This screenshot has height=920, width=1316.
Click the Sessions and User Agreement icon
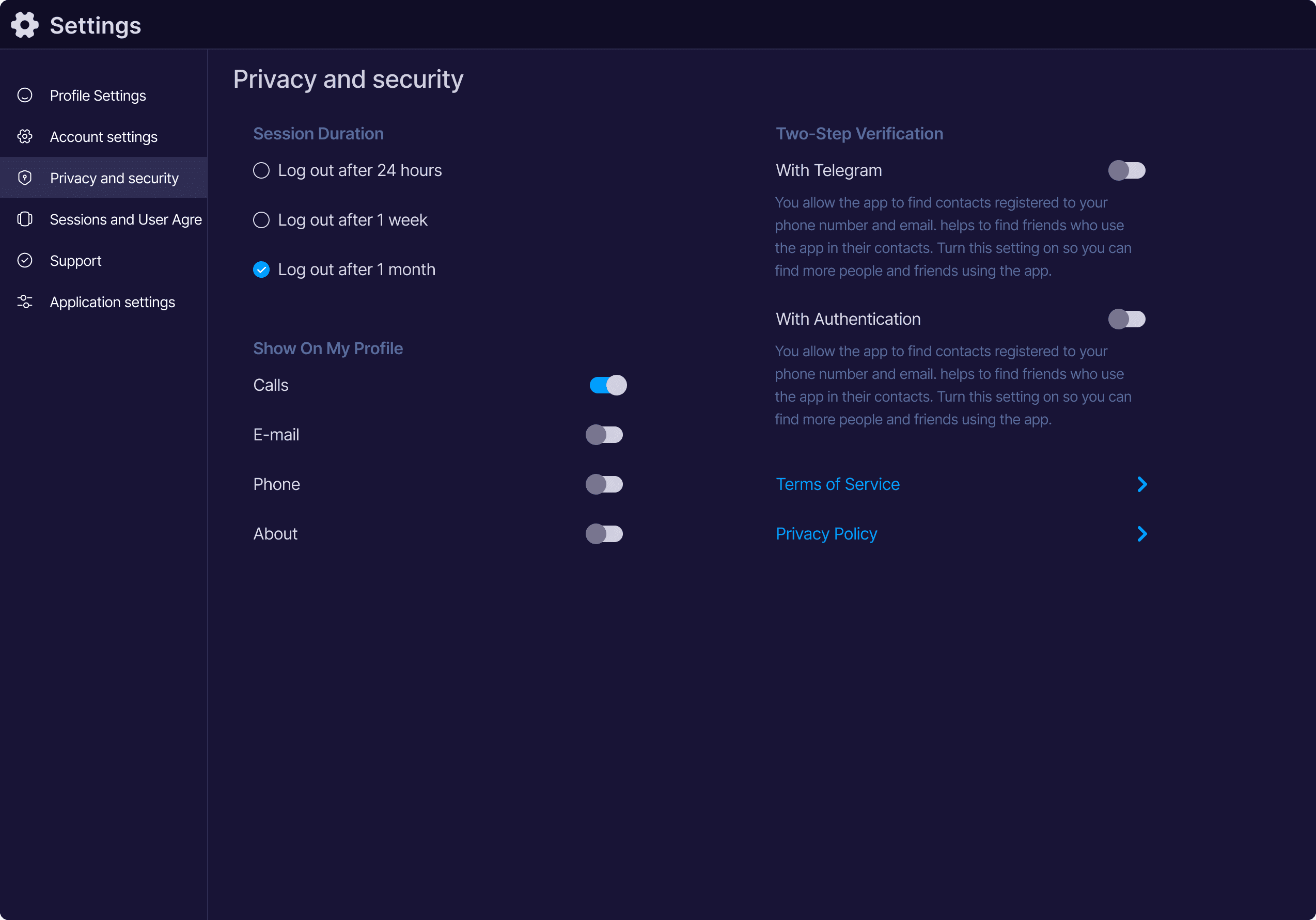25,219
